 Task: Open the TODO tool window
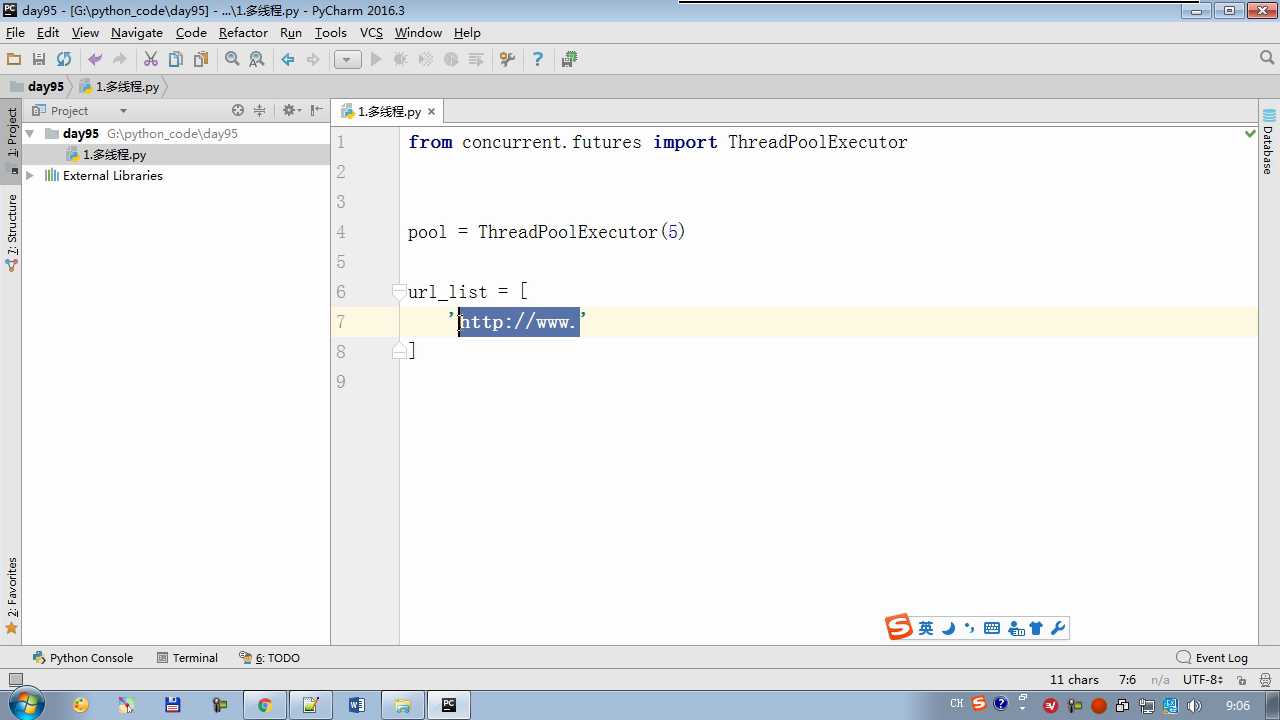[270, 658]
